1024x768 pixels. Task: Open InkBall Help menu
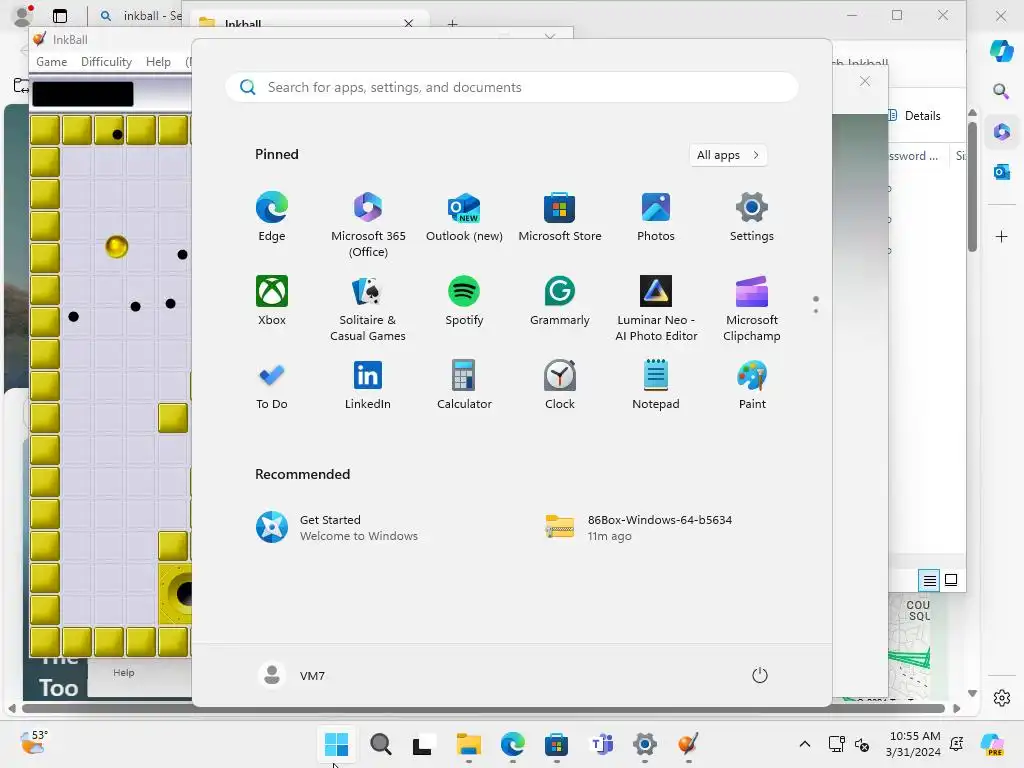point(158,61)
